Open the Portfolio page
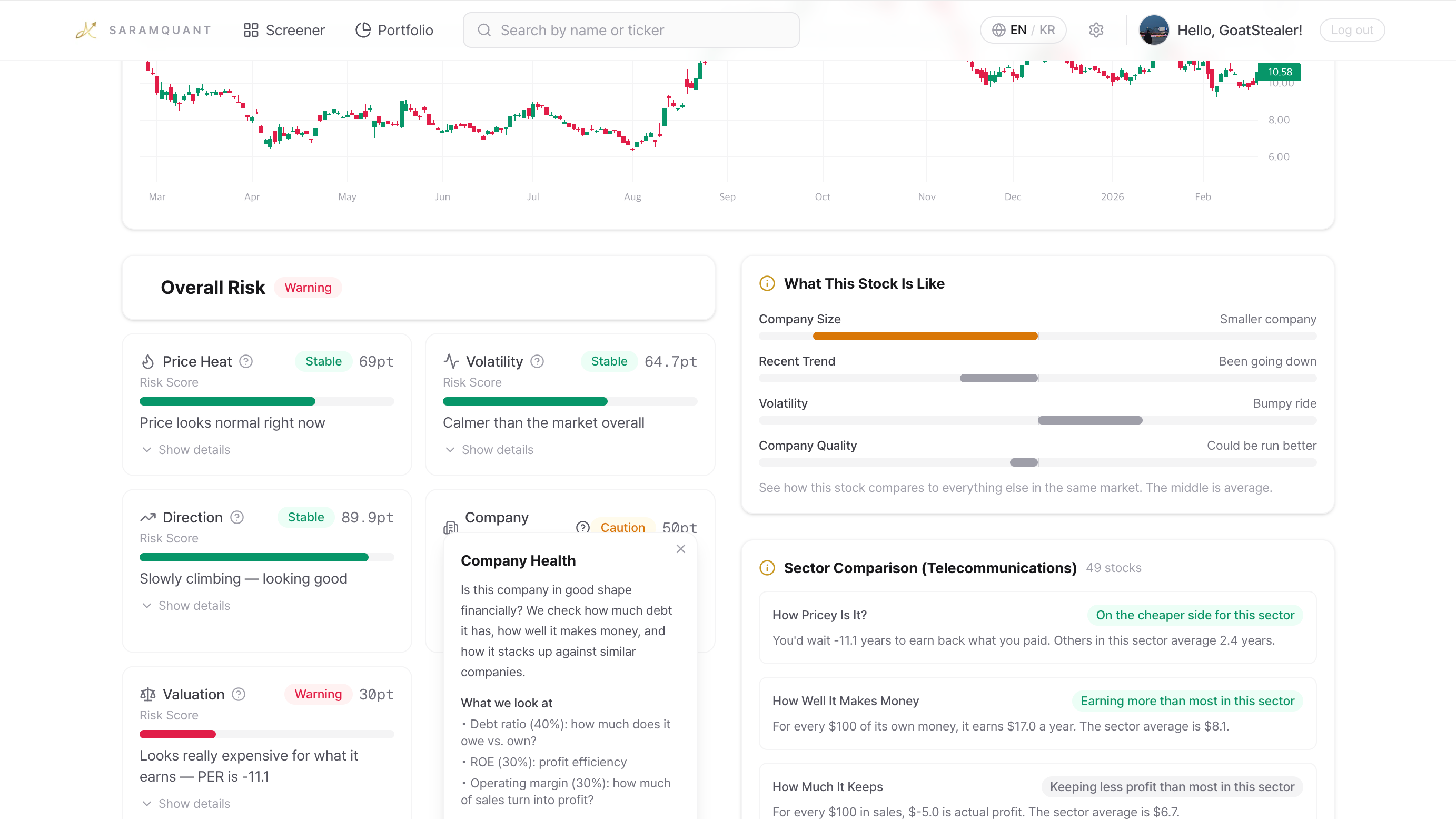Image resolution: width=1456 pixels, height=819 pixels. tap(394, 30)
